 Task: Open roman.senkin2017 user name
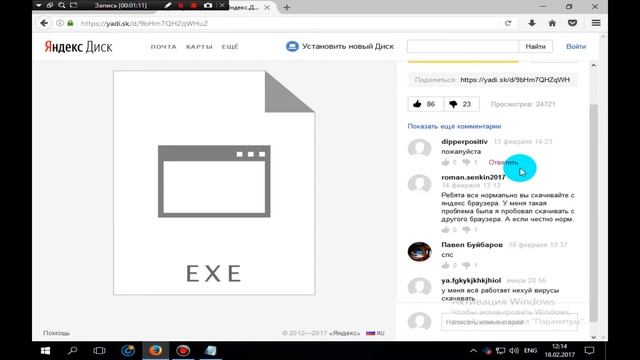[x=473, y=177]
